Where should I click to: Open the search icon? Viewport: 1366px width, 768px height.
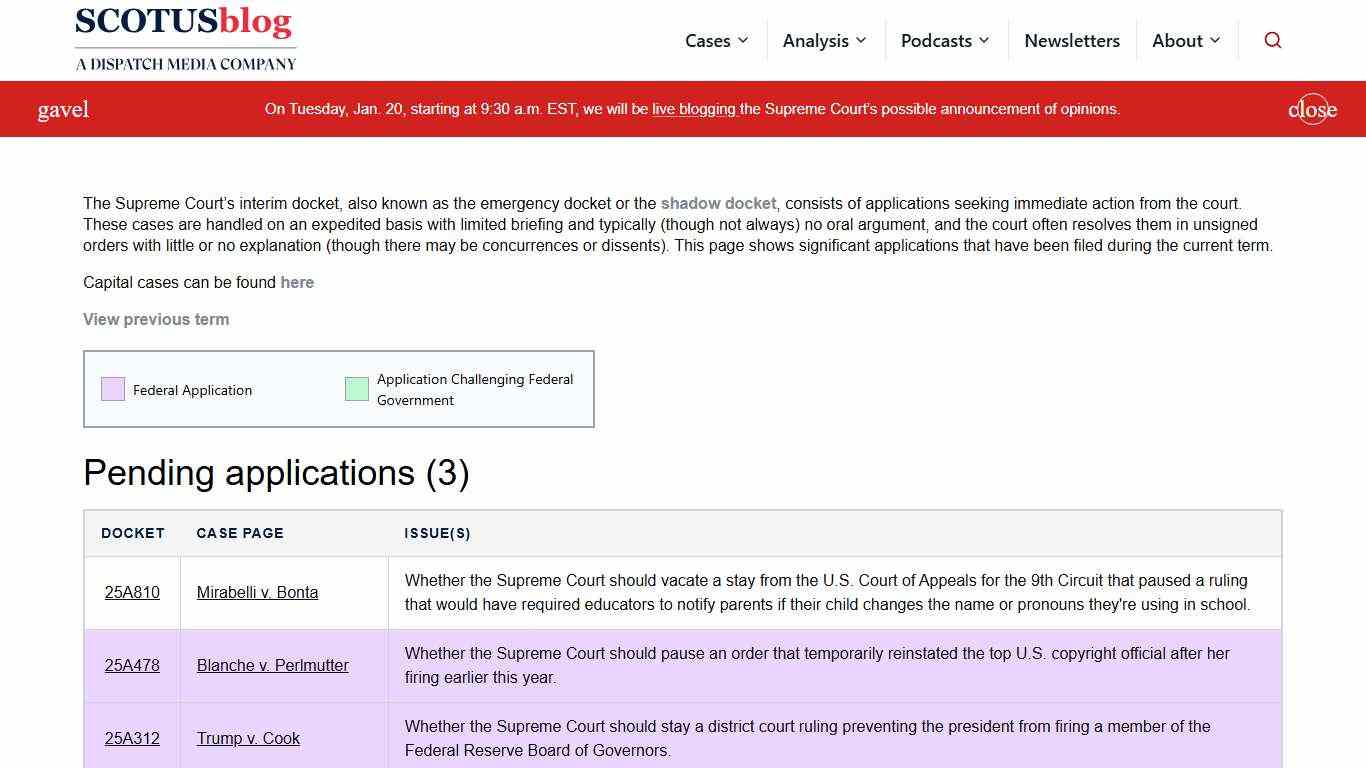coord(1272,40)
